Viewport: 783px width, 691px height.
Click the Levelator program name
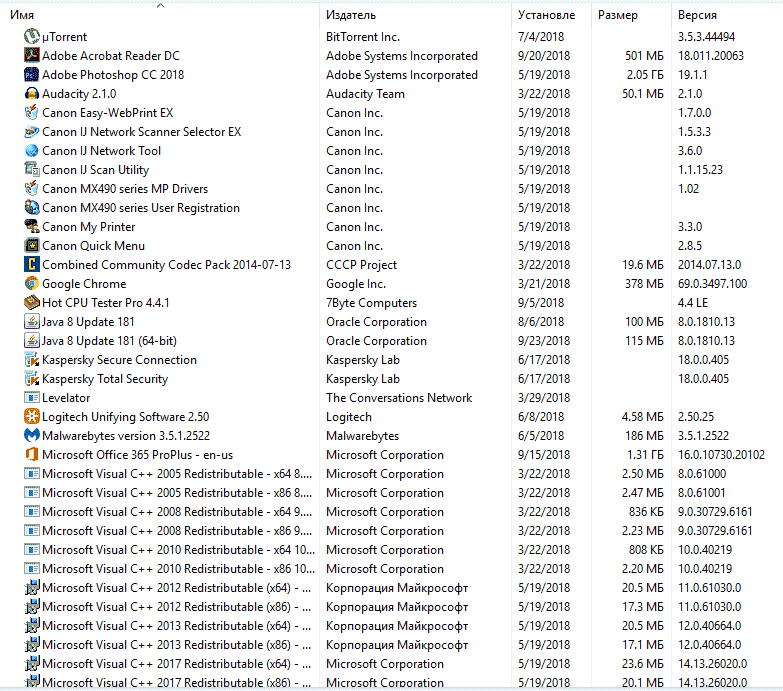coord(66,397)
